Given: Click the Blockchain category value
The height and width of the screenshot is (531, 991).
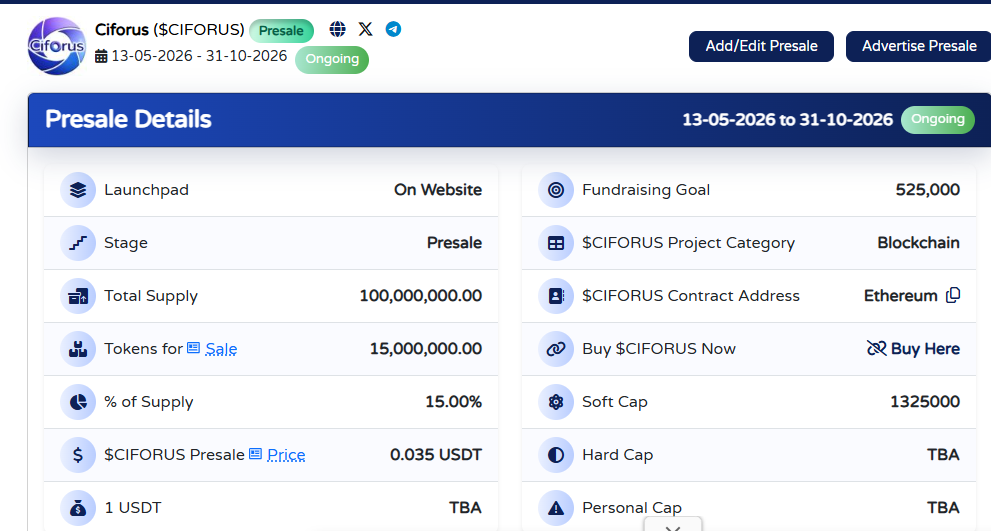Looking at the screenshot, I should (x=918, y=243).
